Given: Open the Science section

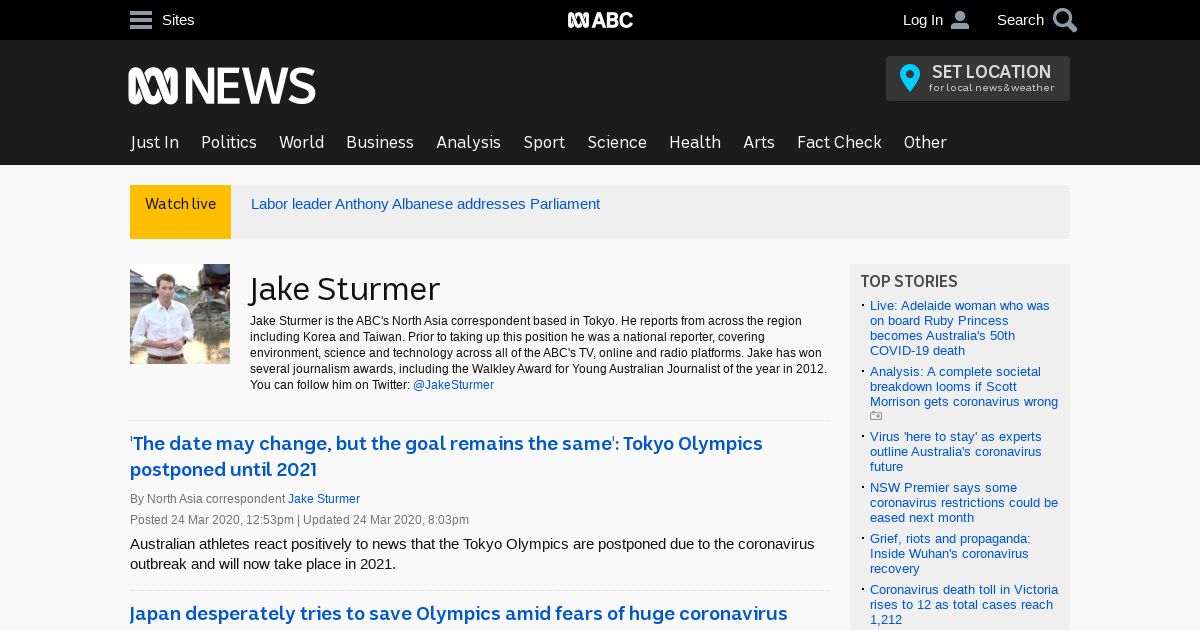Looking at the screenshot, I should click(617, 142).
